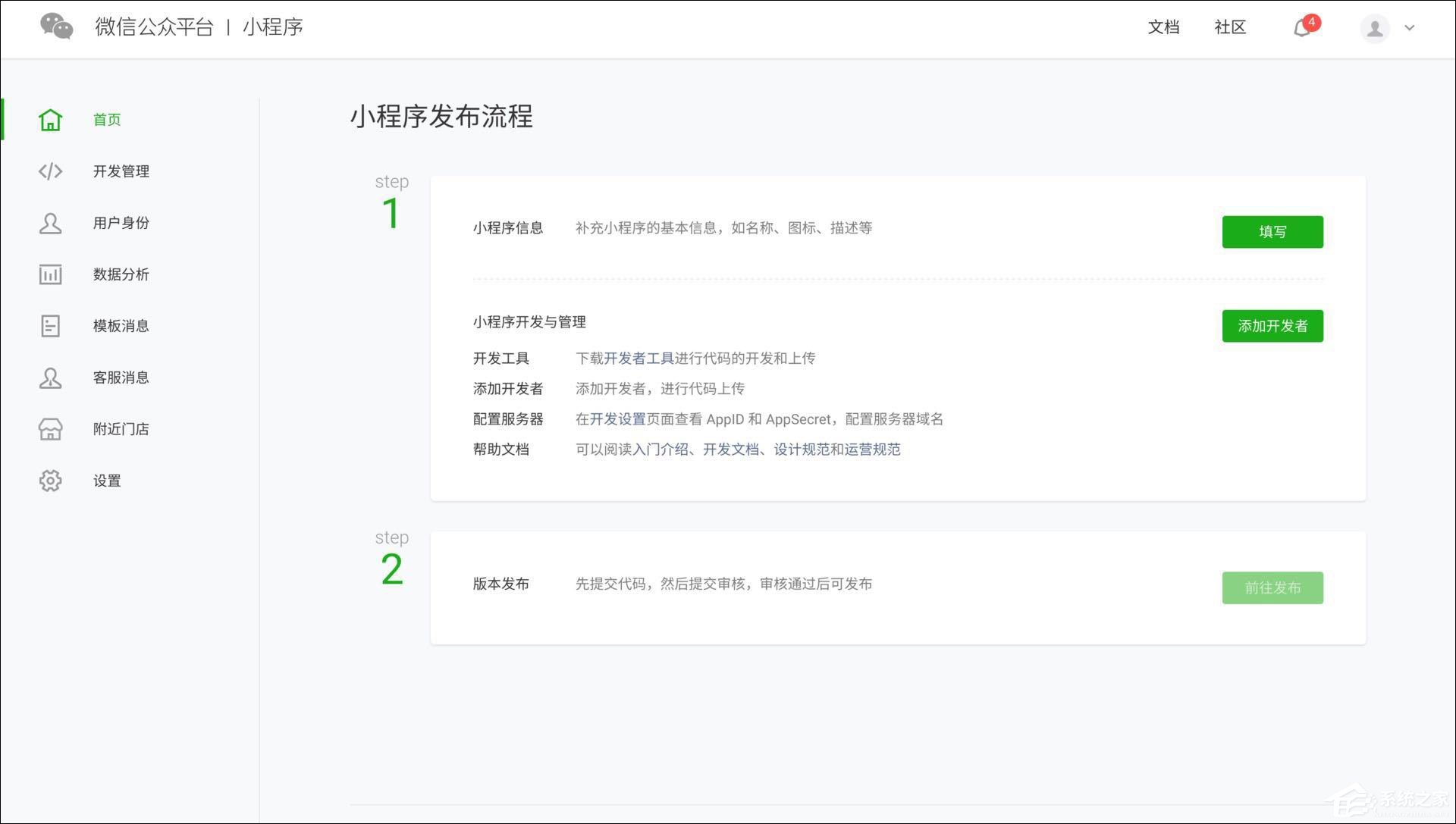Open the 设置 gear icon
The width and height of the screenshot is (1456, 824).
[x=50, y=481]
